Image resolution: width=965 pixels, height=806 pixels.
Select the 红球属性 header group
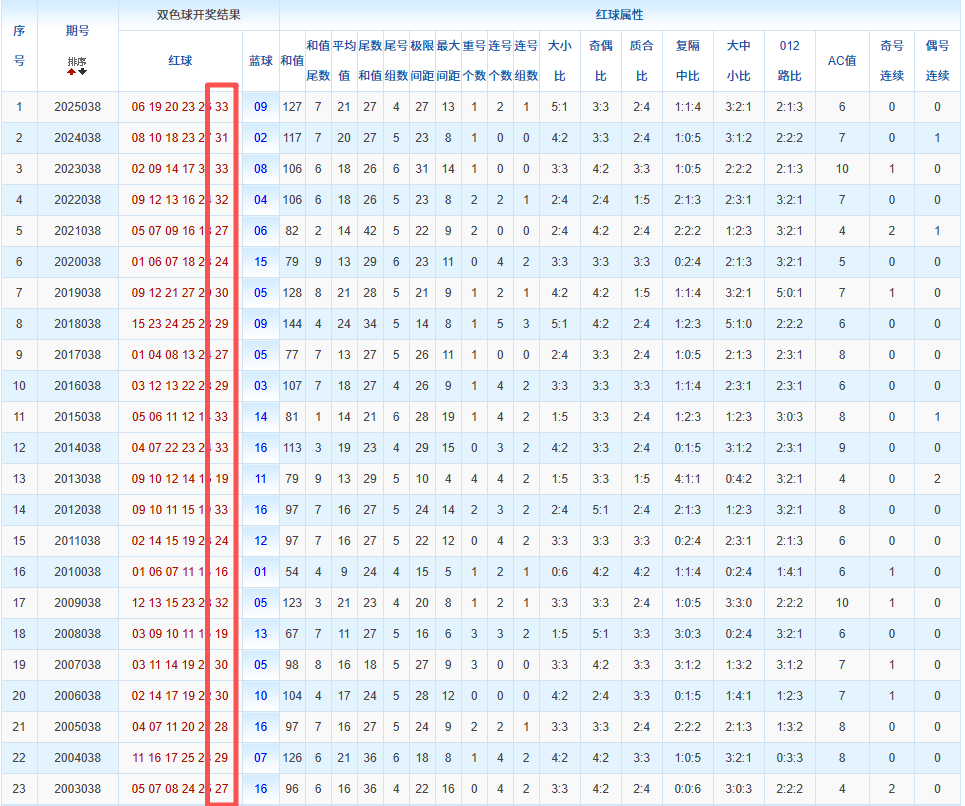(619, 15)
